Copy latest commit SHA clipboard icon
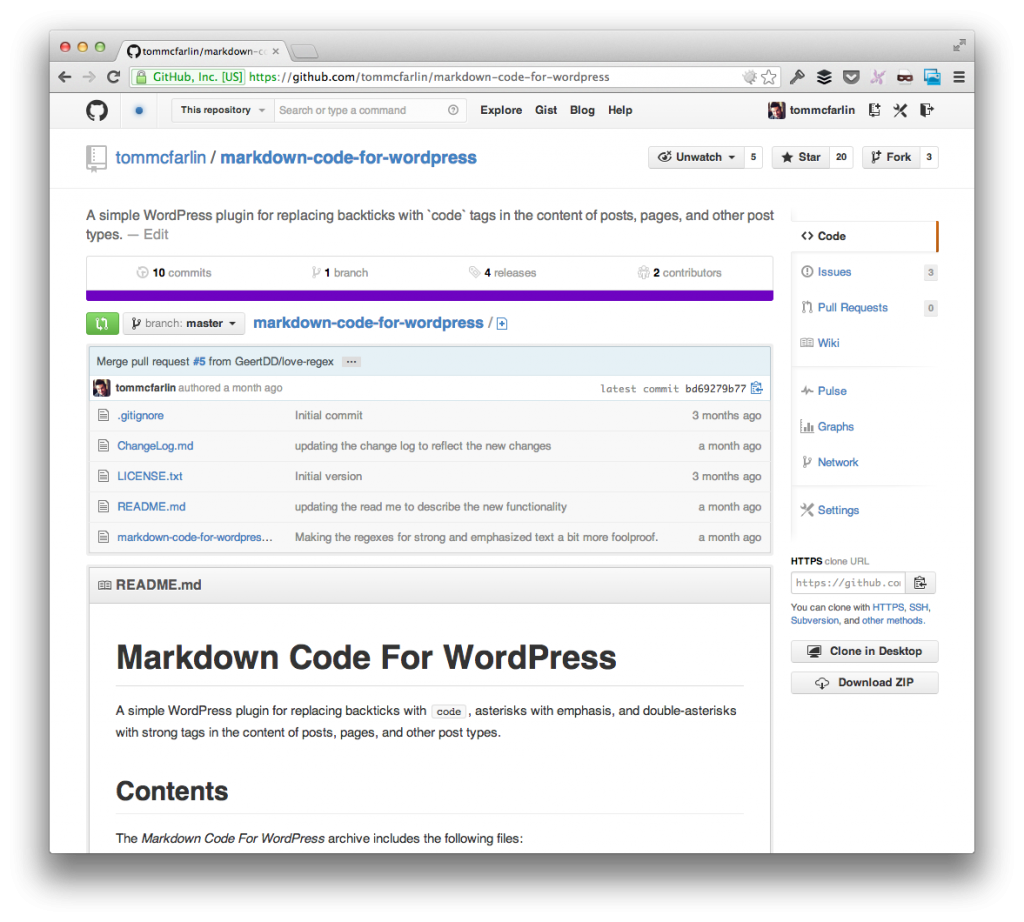 coord(757,388)
